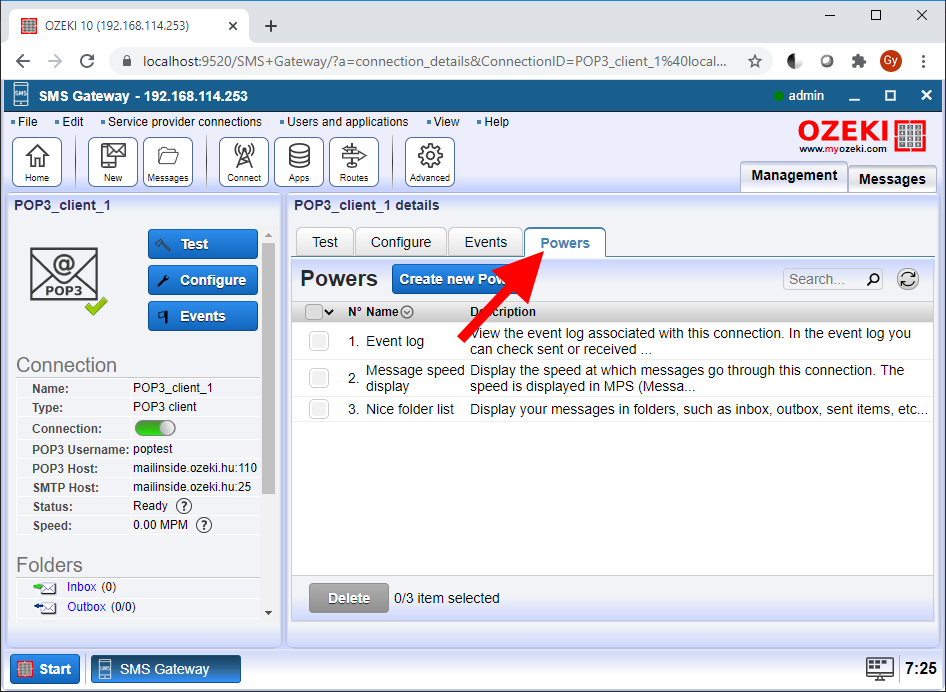Switch to the Configure tab
Image resolution: width=946 pixels, height=692 pixels.
click(401, 242)
